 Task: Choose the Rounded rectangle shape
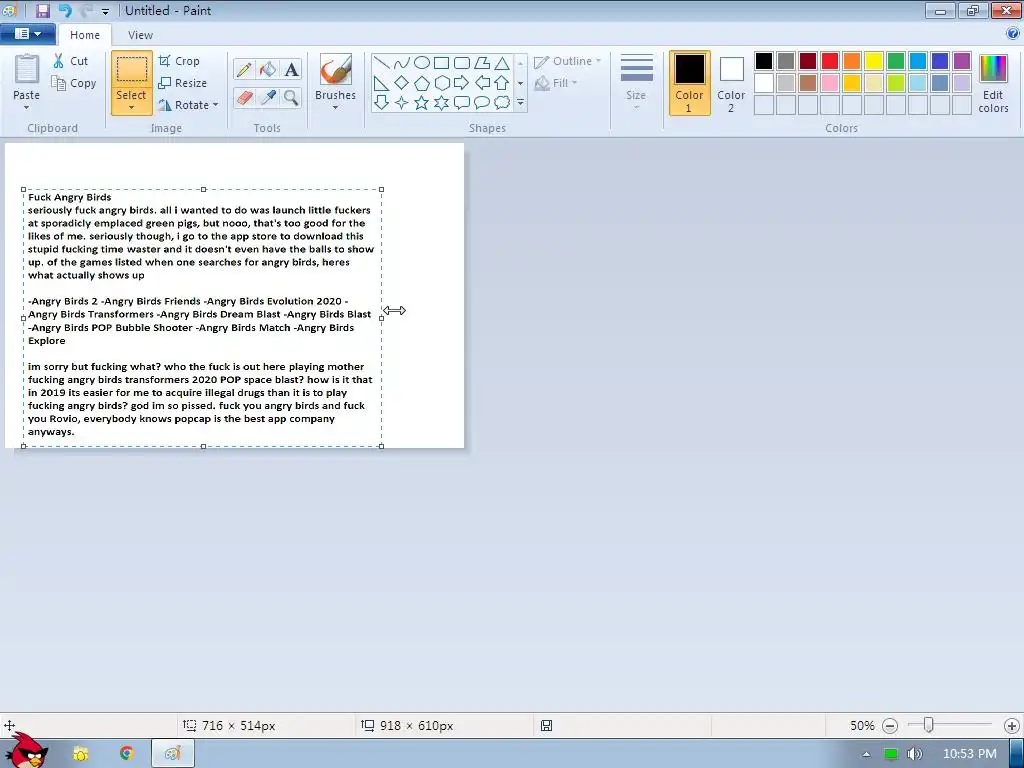click(x=462, y=63)
